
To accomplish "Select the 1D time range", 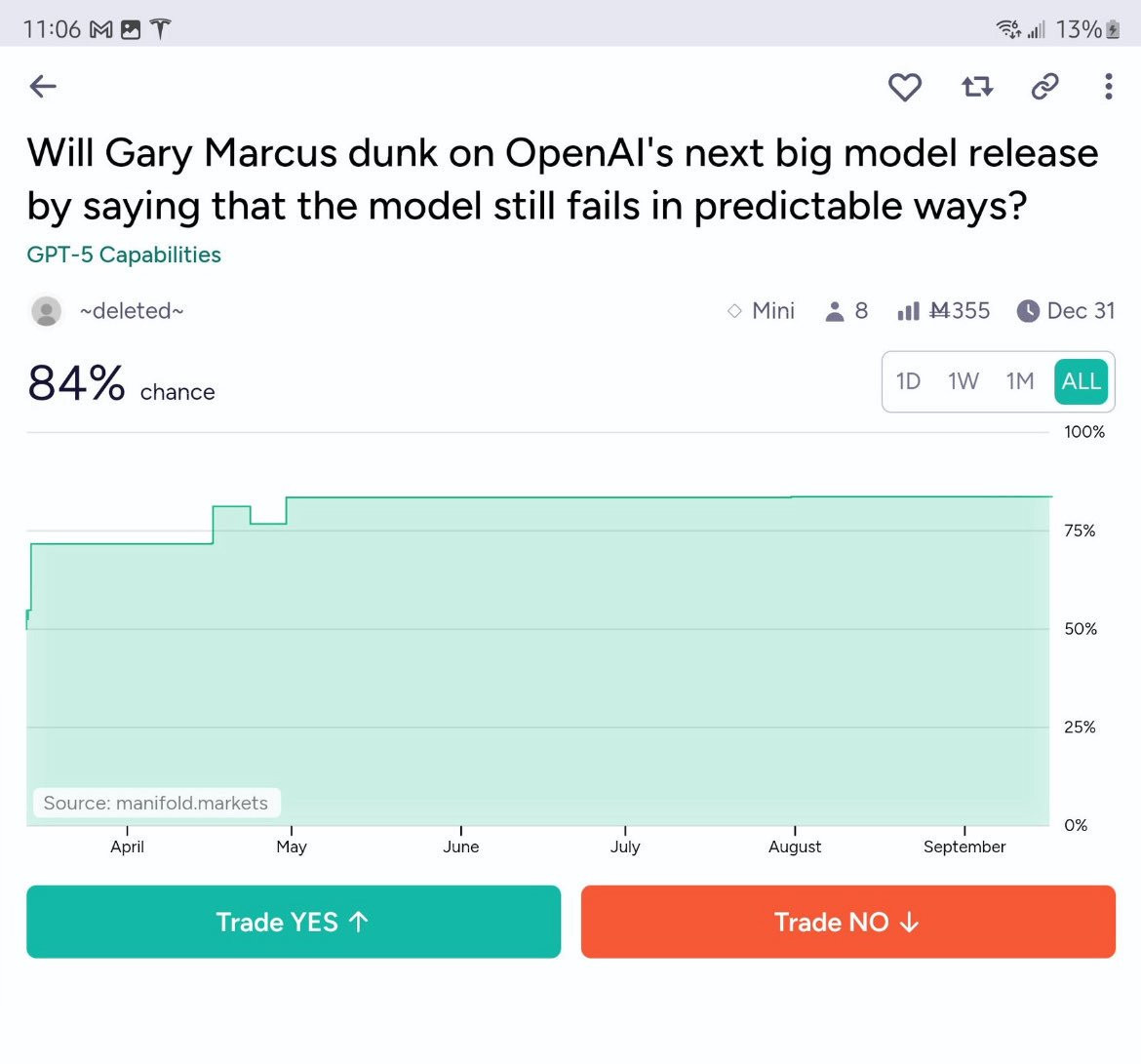I will (x=907, y=381).
